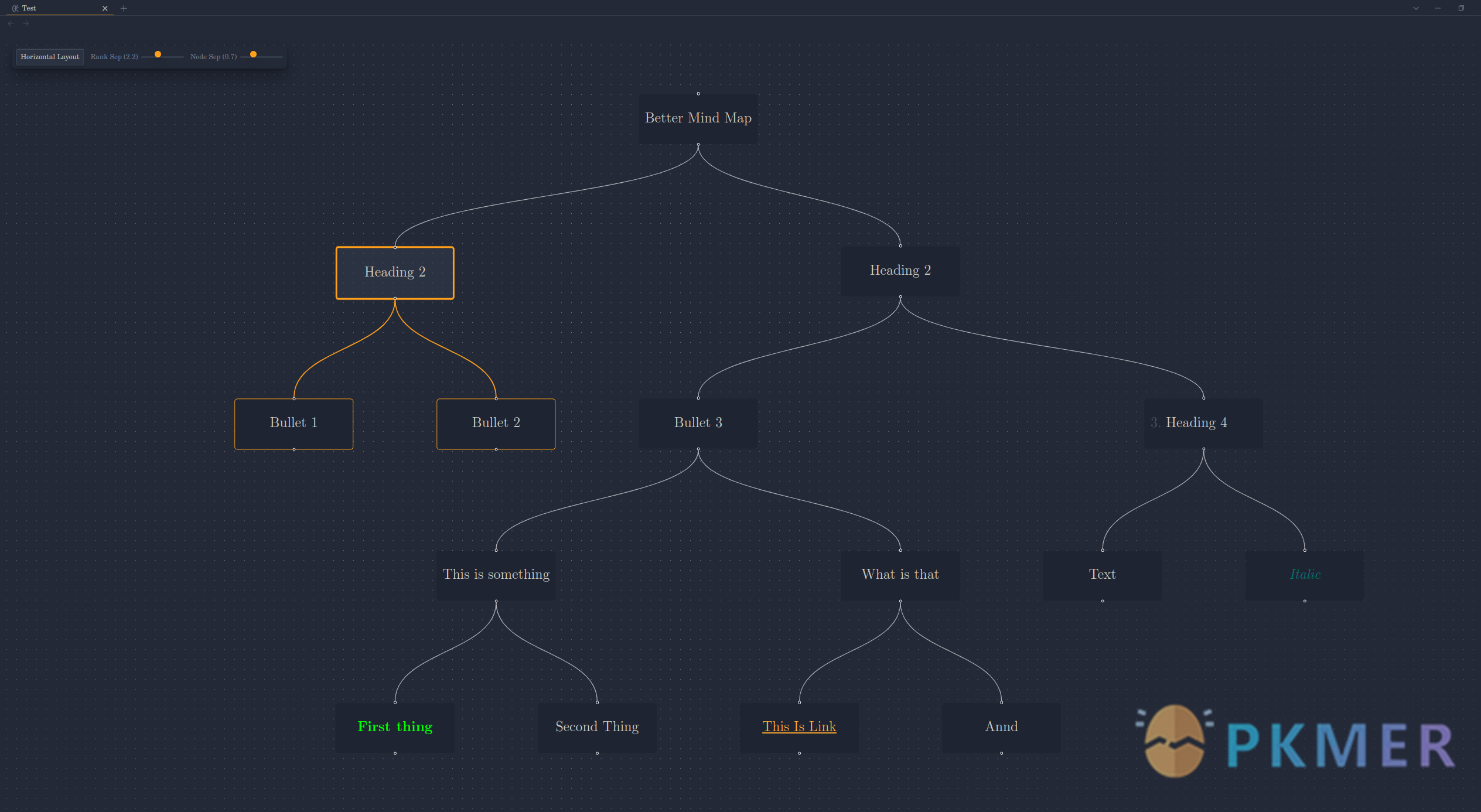Restore the application window size

1461,8
